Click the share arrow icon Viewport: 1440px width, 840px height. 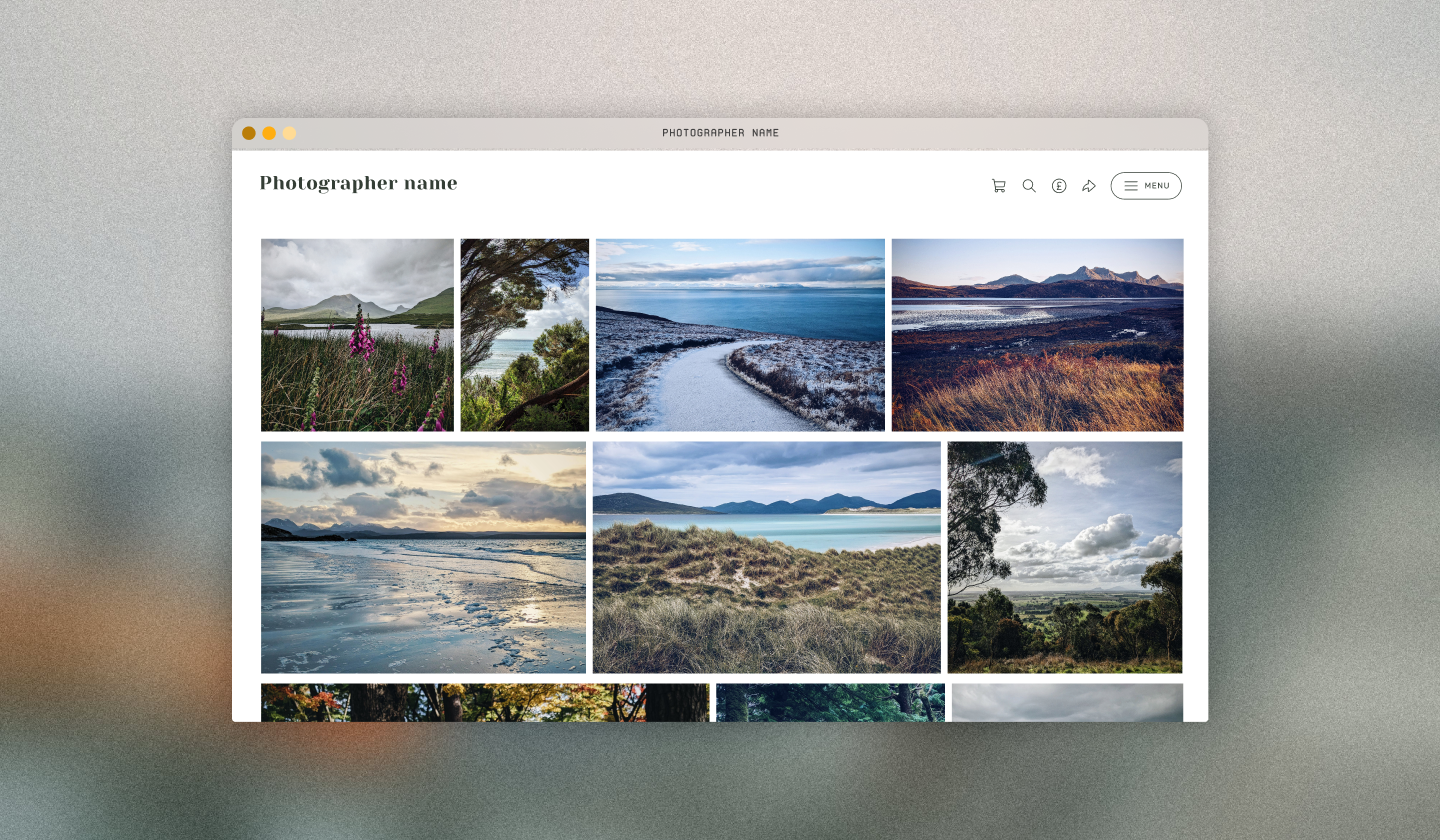pyautogui.click(x=1089, y=185)
